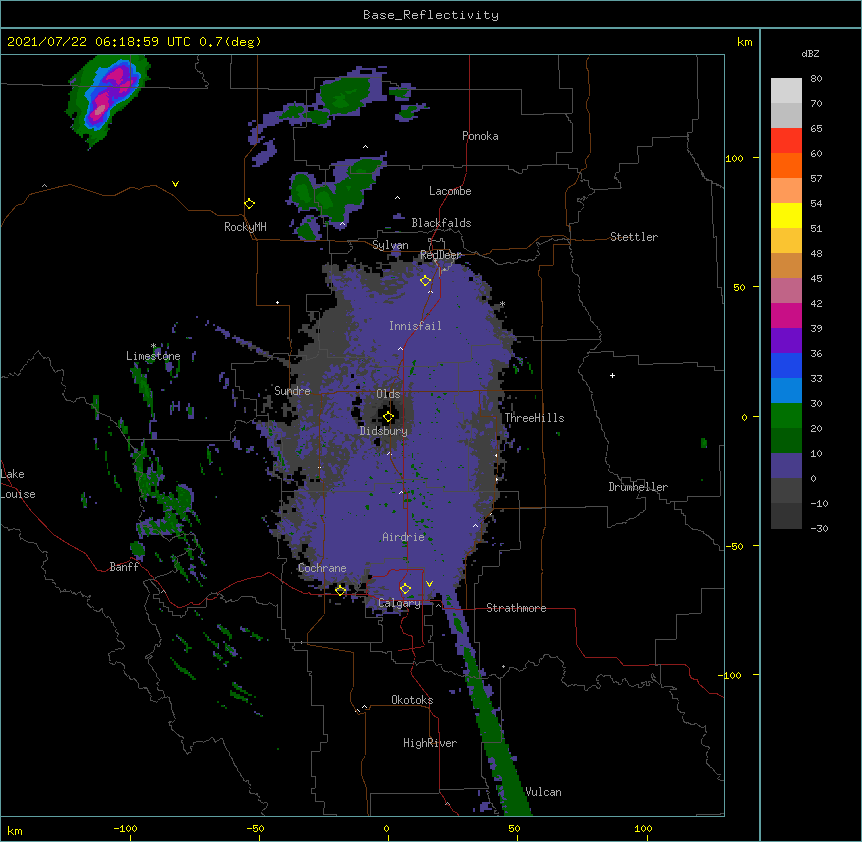Select the Drumheller town label
This screenshot has height=842, width=862.
point(638,487)
